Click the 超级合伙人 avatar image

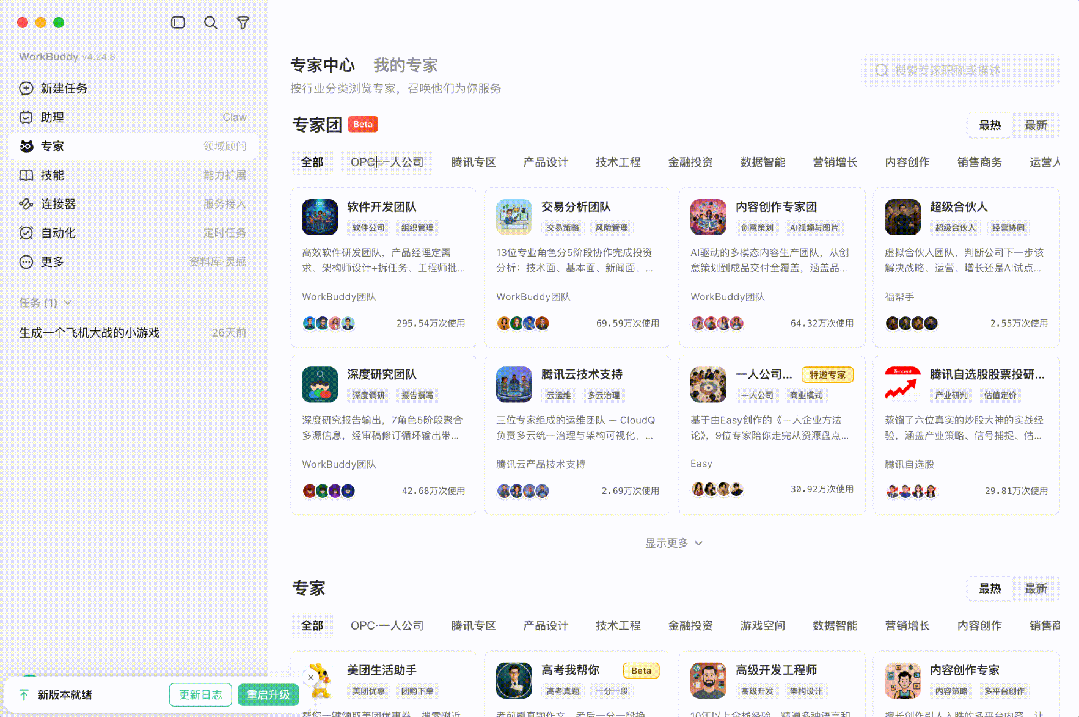[903, 217]
